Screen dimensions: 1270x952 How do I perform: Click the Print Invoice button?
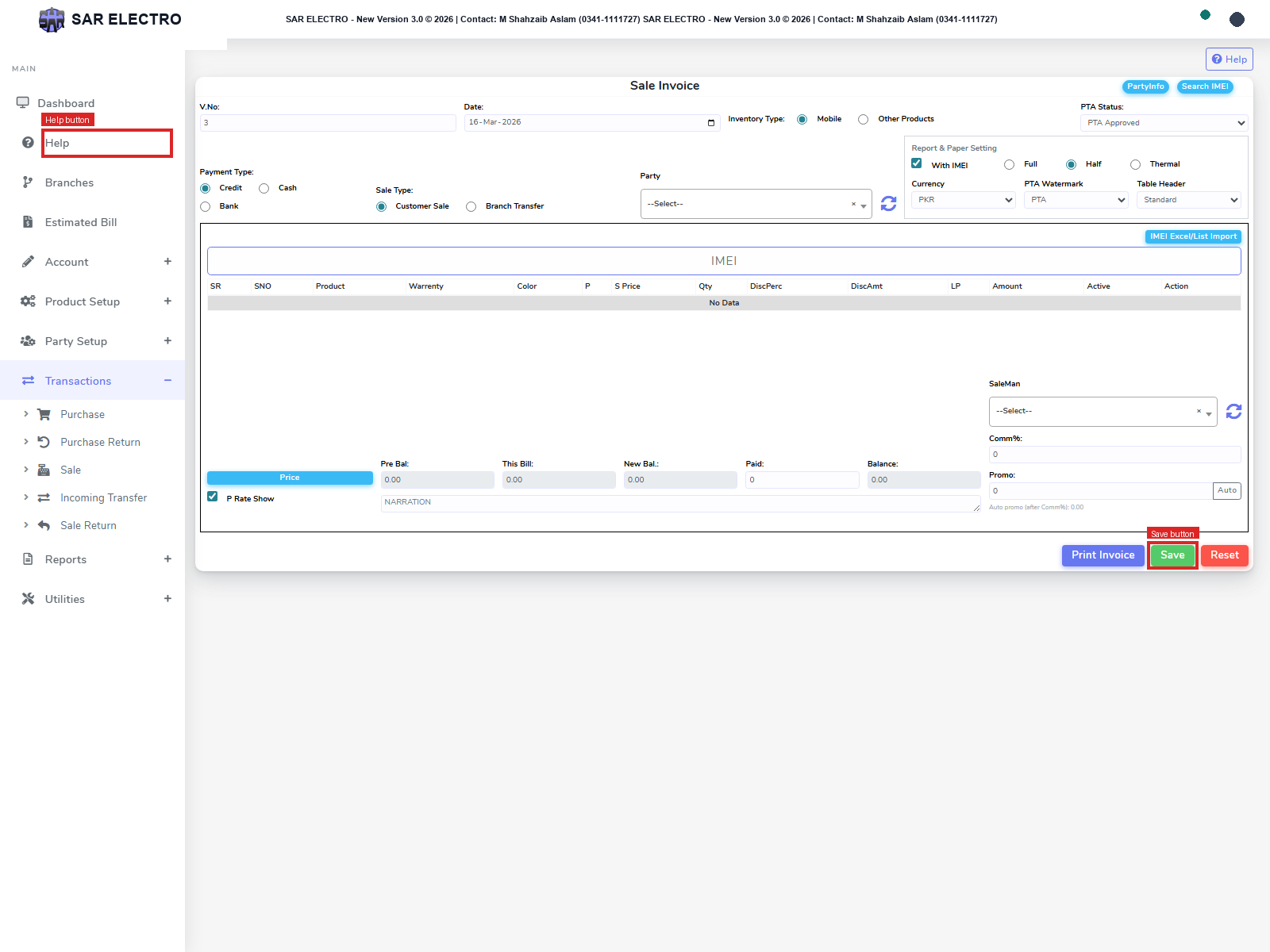pos(1103,555)
